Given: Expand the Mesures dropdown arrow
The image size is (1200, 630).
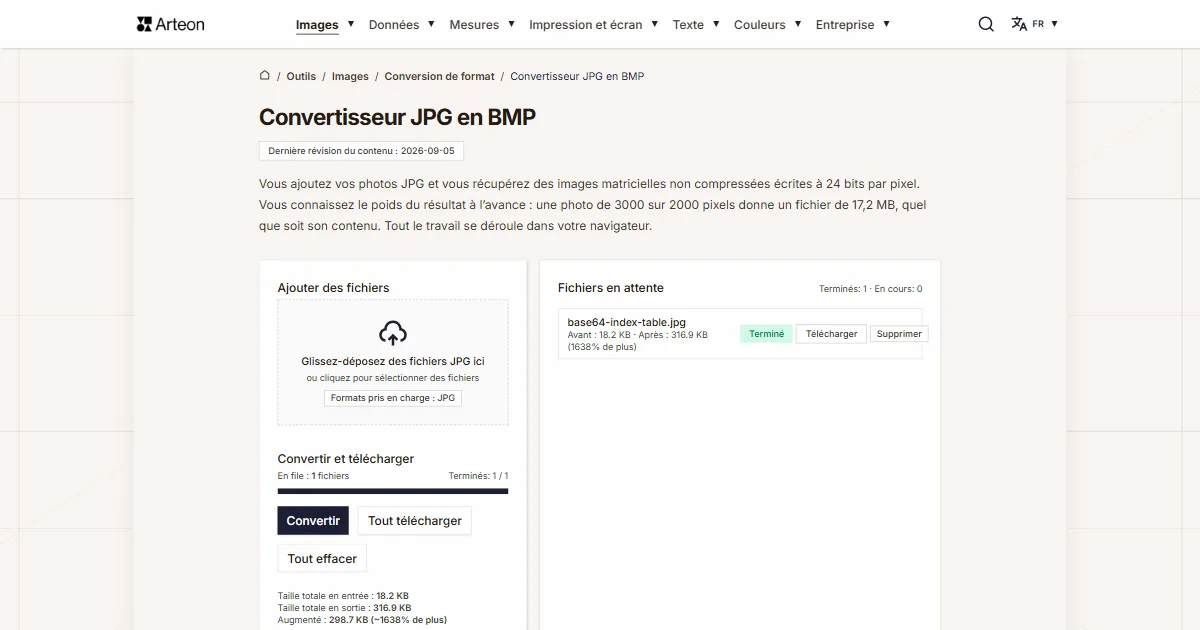Looking at the screenshot, I should [x=510, y=24].
